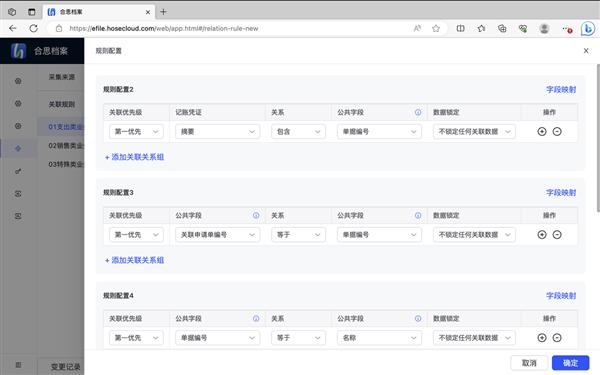Viewport: 600px width, 375px height.
Task: Open 数据锁定 dropdown in 规则配置3
Action: tap(474, 235)
